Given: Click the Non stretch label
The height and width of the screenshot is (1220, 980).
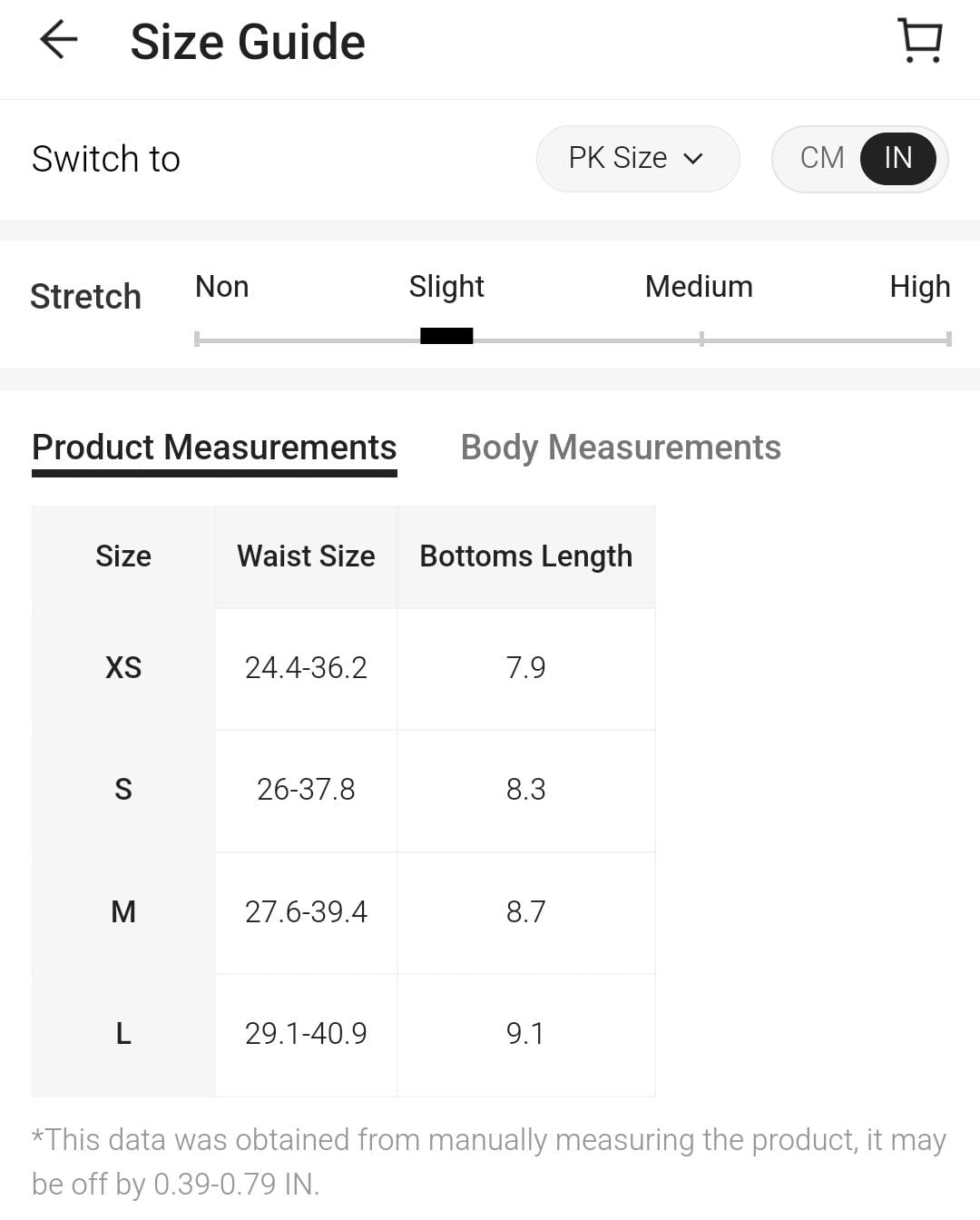Looking at the screenshot, I should (x=222, y=287).
